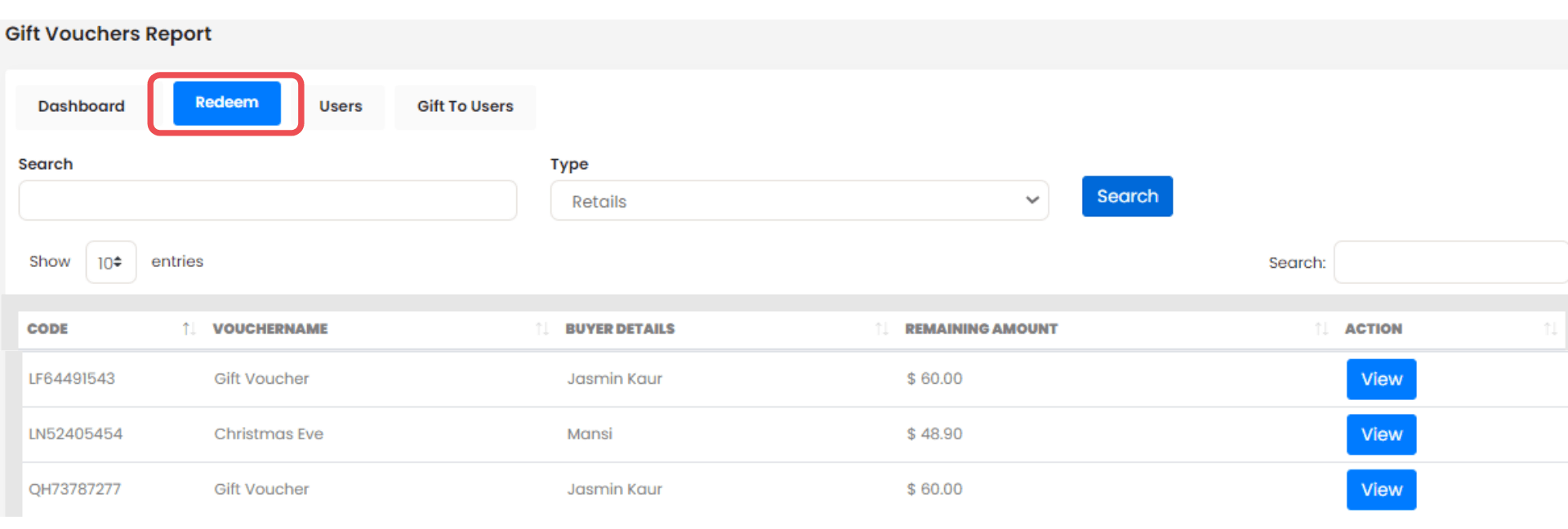1568x529 pixels.
Task: Sort table by Code column arrows
Action: tap(189, 329)
